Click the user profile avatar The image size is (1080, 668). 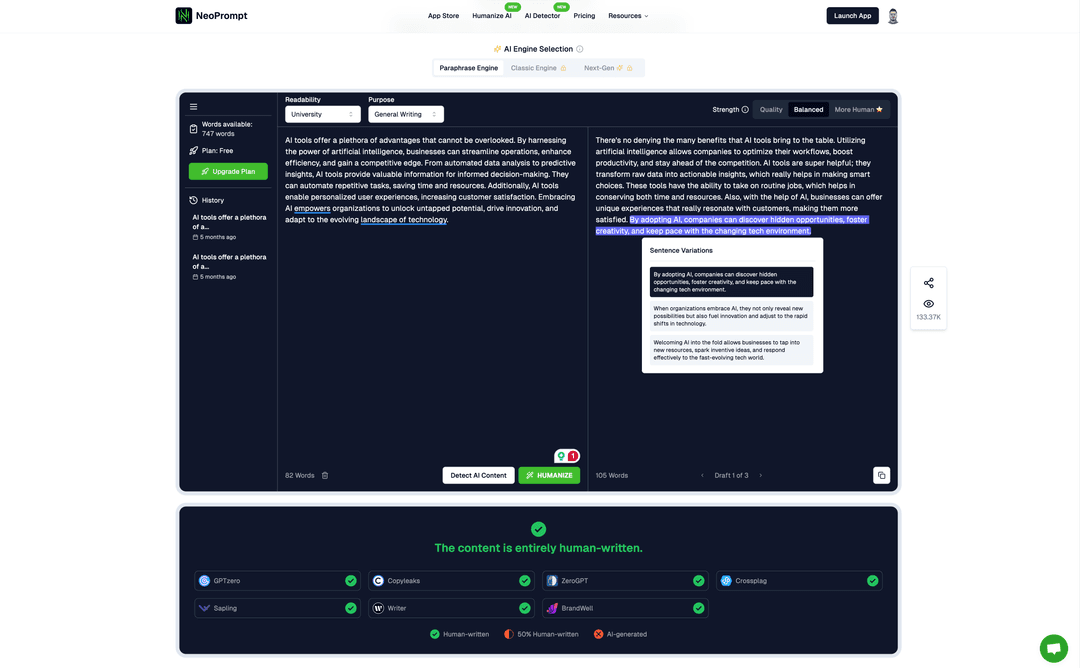pyautogui.click(x=893, y=16)
